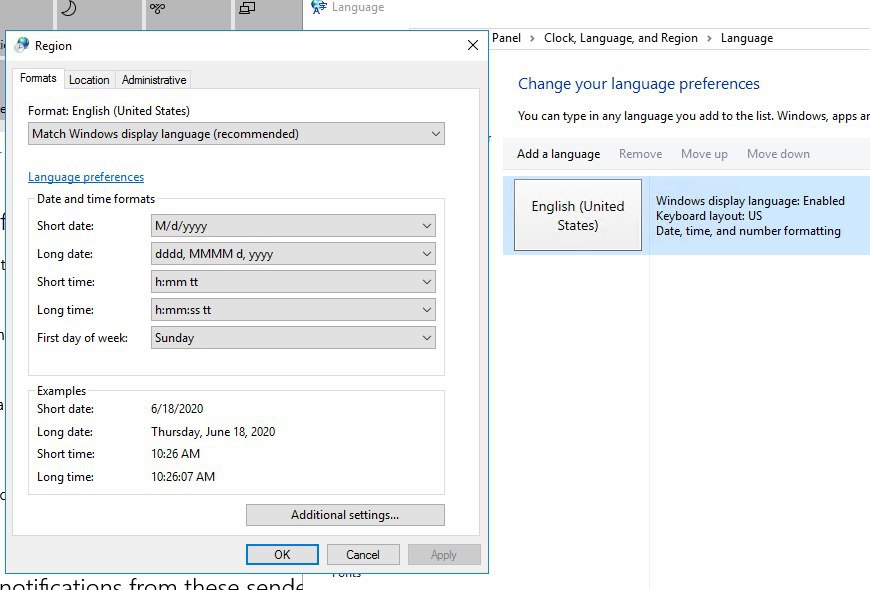The height and width of the screenshot is (590, 870).
Task: Open the Short date format dropdown
Action: click(x=293, y=226)
